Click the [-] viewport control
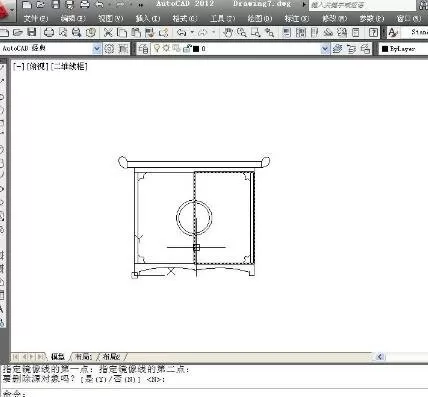 (19, 66)
